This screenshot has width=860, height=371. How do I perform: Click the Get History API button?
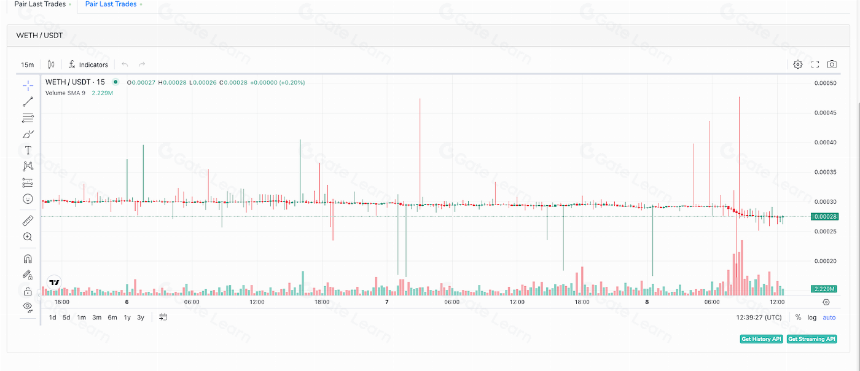pos(761,339)
